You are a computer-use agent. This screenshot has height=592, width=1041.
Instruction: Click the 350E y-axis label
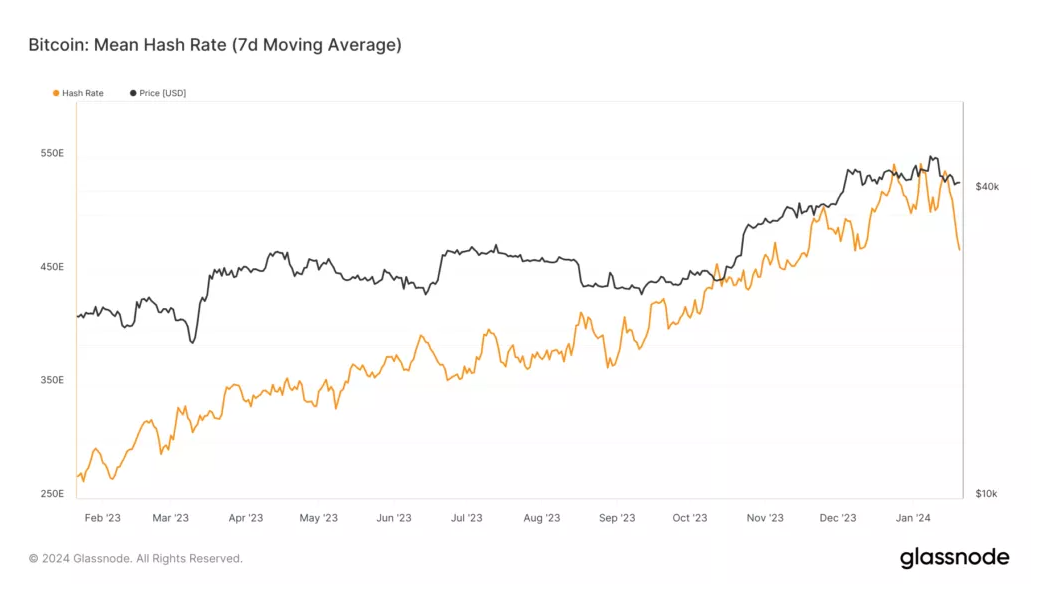click(52, 380)
